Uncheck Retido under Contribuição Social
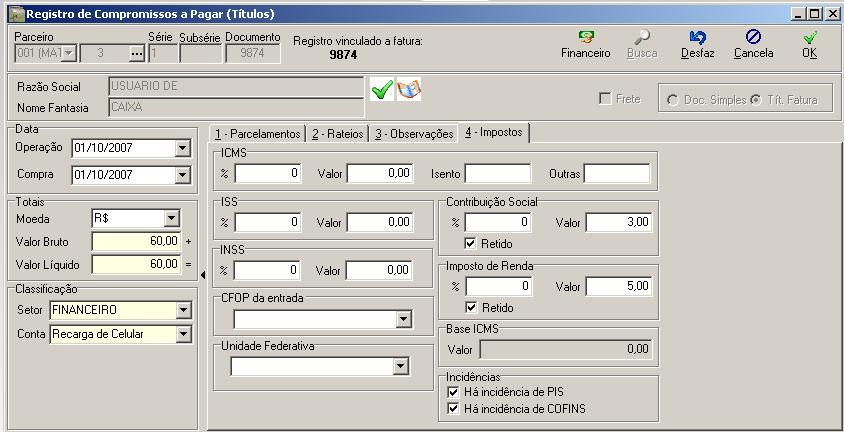Viewport: 844px width, 432px height. click(472, 243)
